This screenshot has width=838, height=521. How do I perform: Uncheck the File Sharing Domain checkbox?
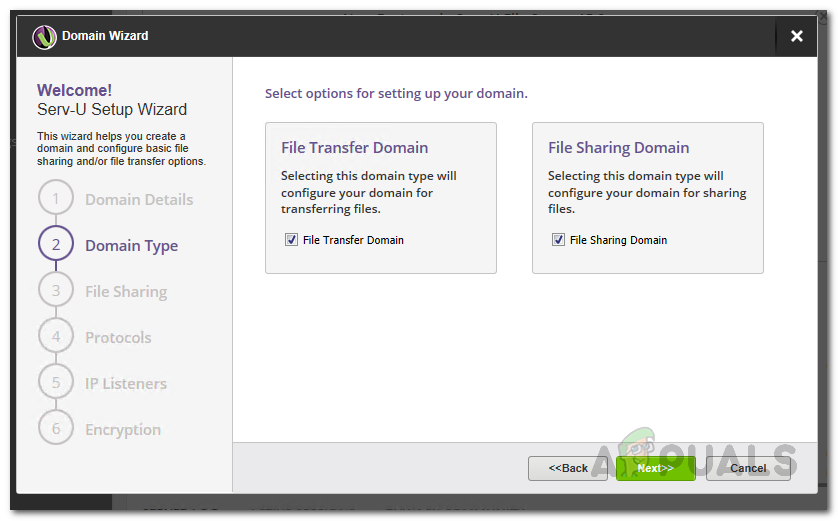click(558, 239)
